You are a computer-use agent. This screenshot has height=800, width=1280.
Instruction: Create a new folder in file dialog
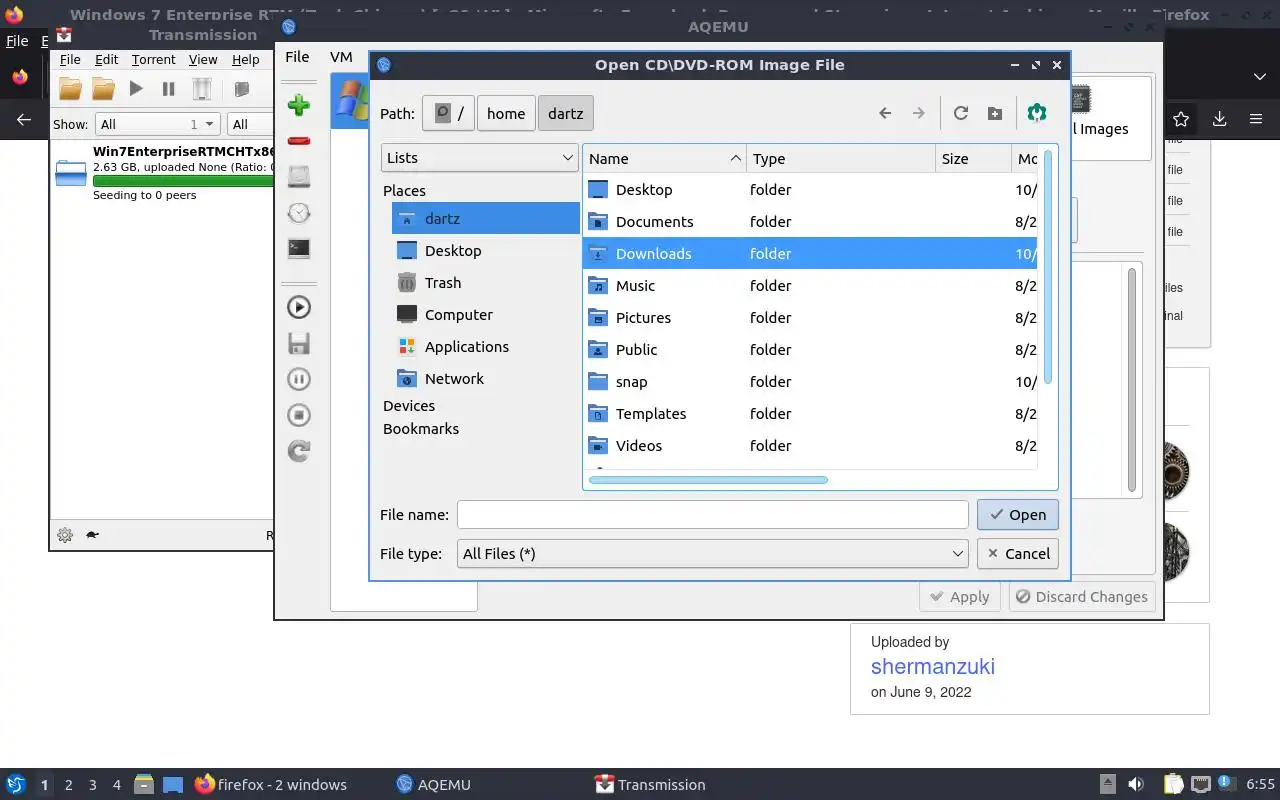click(x=995, y=113)
